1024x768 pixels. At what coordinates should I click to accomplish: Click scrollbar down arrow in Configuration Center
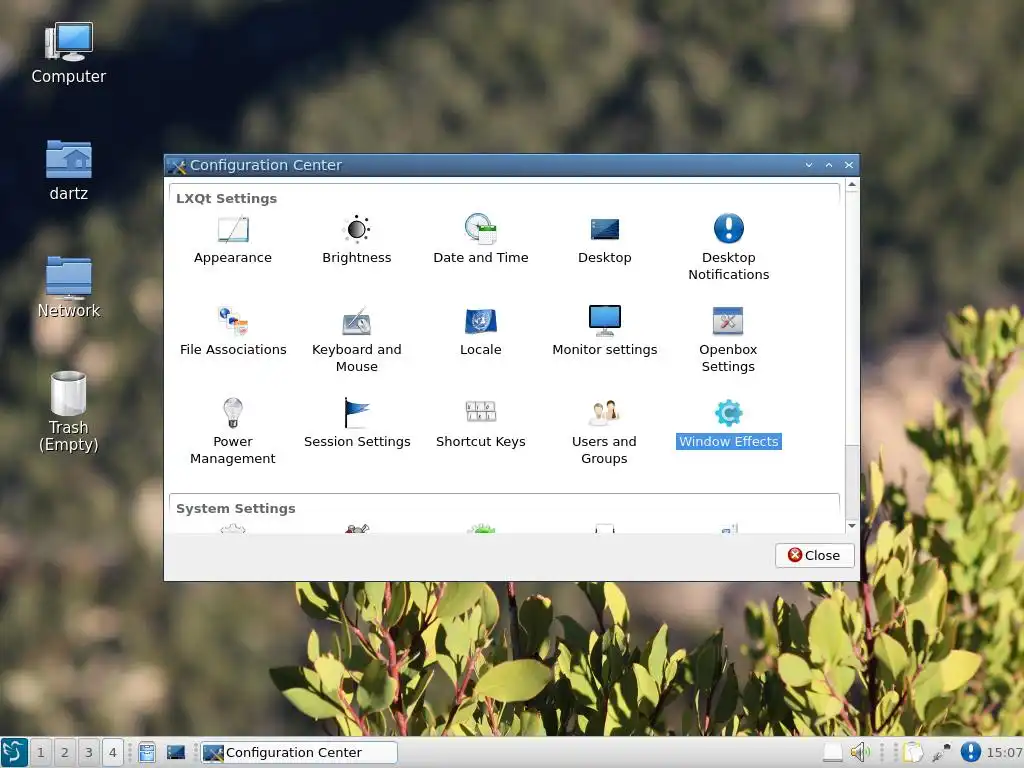click(x=852, y=526)
